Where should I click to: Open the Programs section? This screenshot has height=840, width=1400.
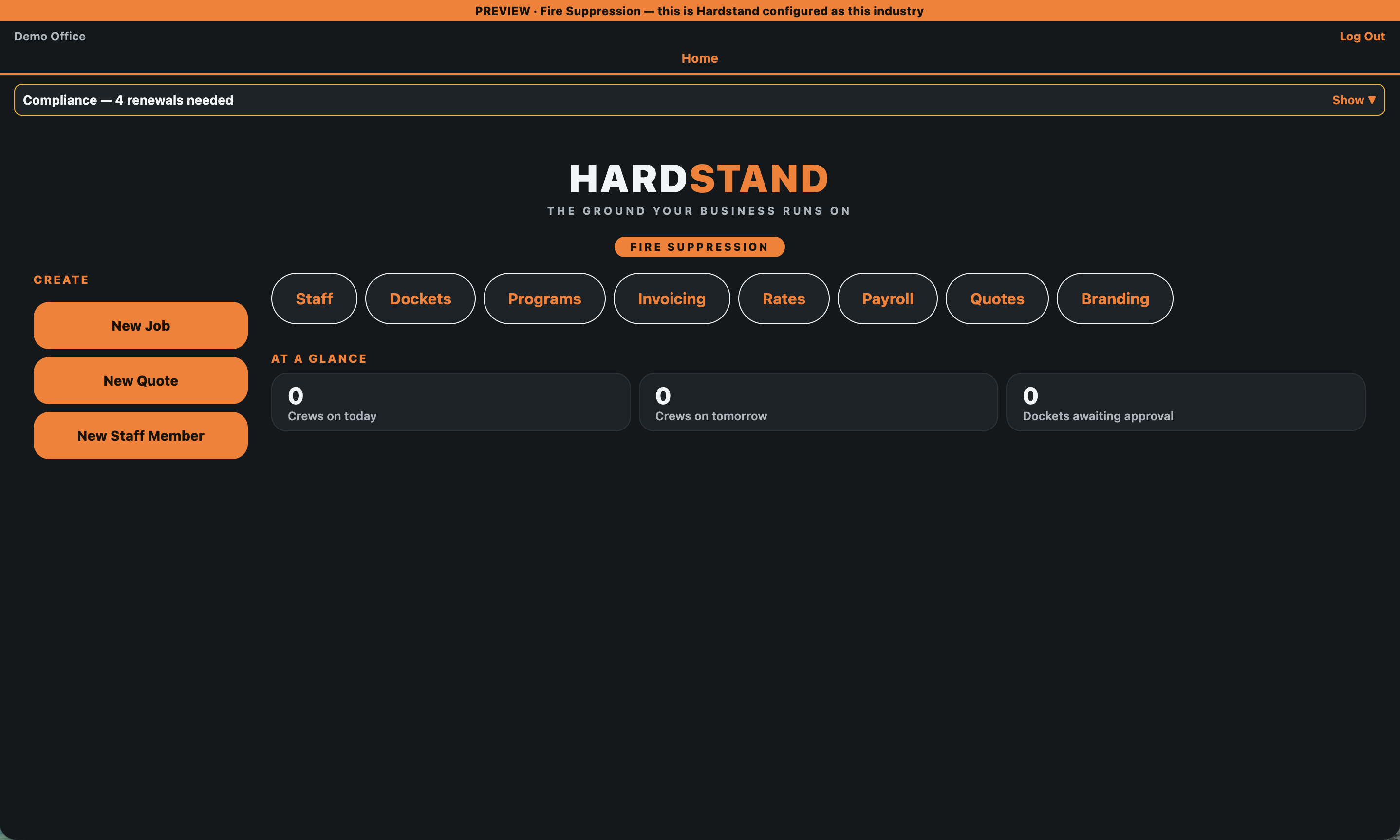544,299
